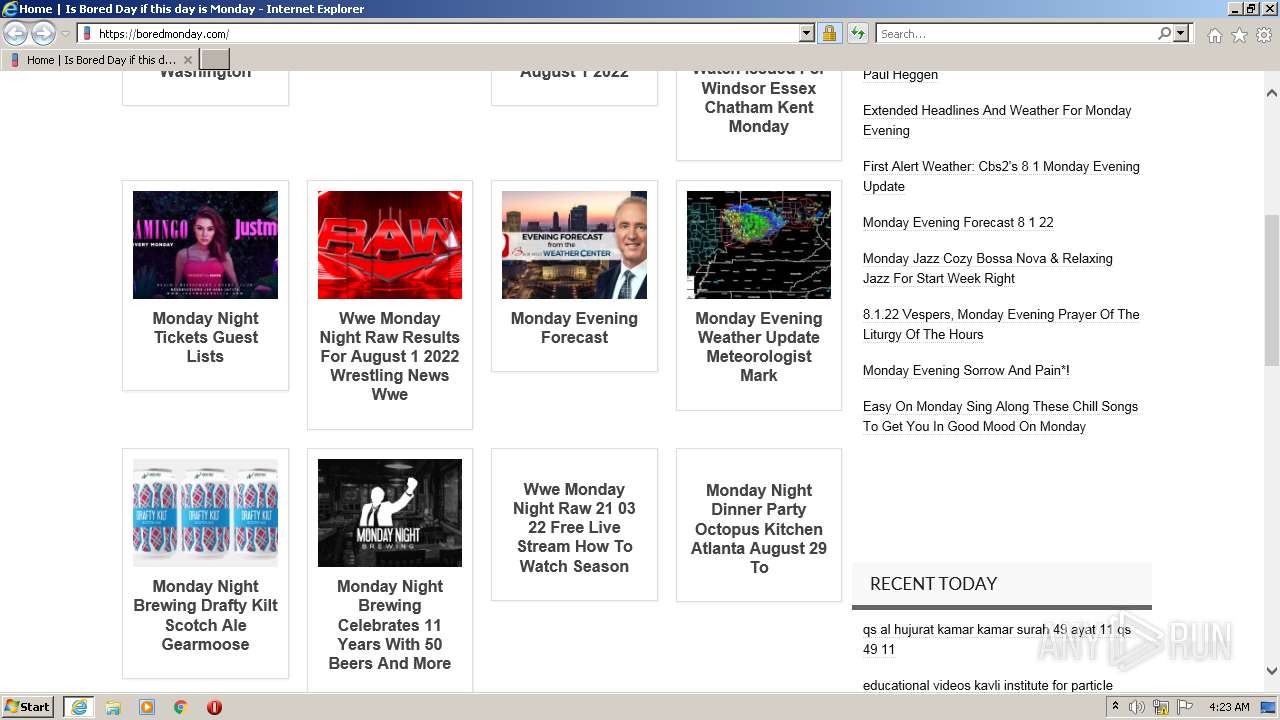Expand the address bar history dropdown

pos(807,34)
